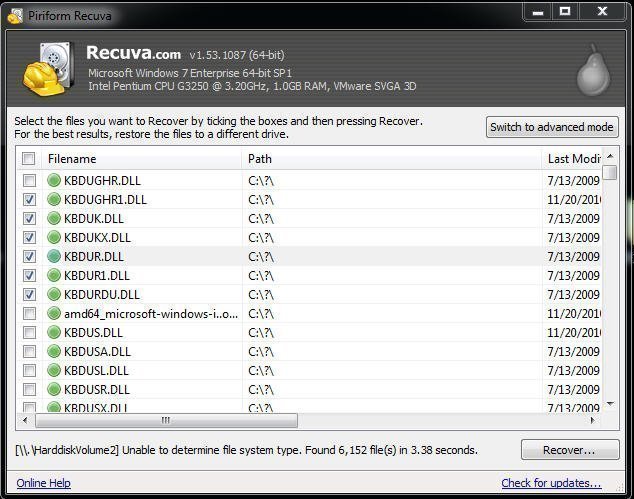Click green status dot for KBDUGHR.DLL

point(54,180)
